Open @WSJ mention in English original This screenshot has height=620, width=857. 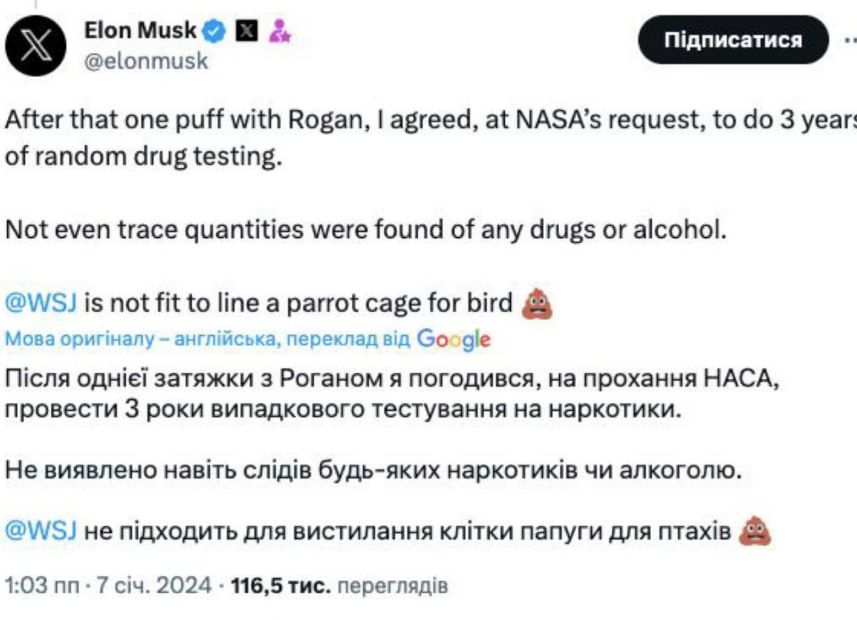pyautogui.click(x=42, y=302)
